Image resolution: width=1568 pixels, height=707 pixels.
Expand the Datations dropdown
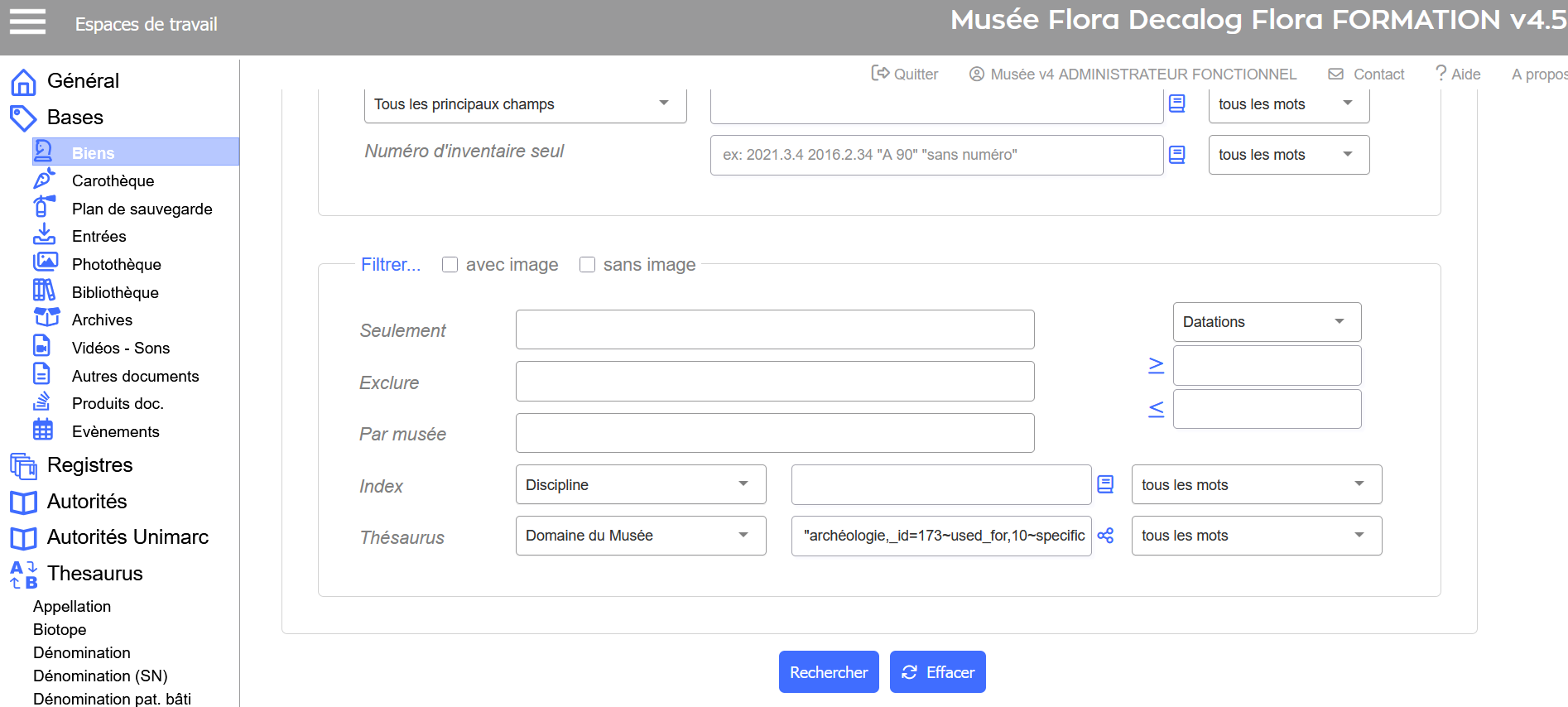coord(1266,322)
